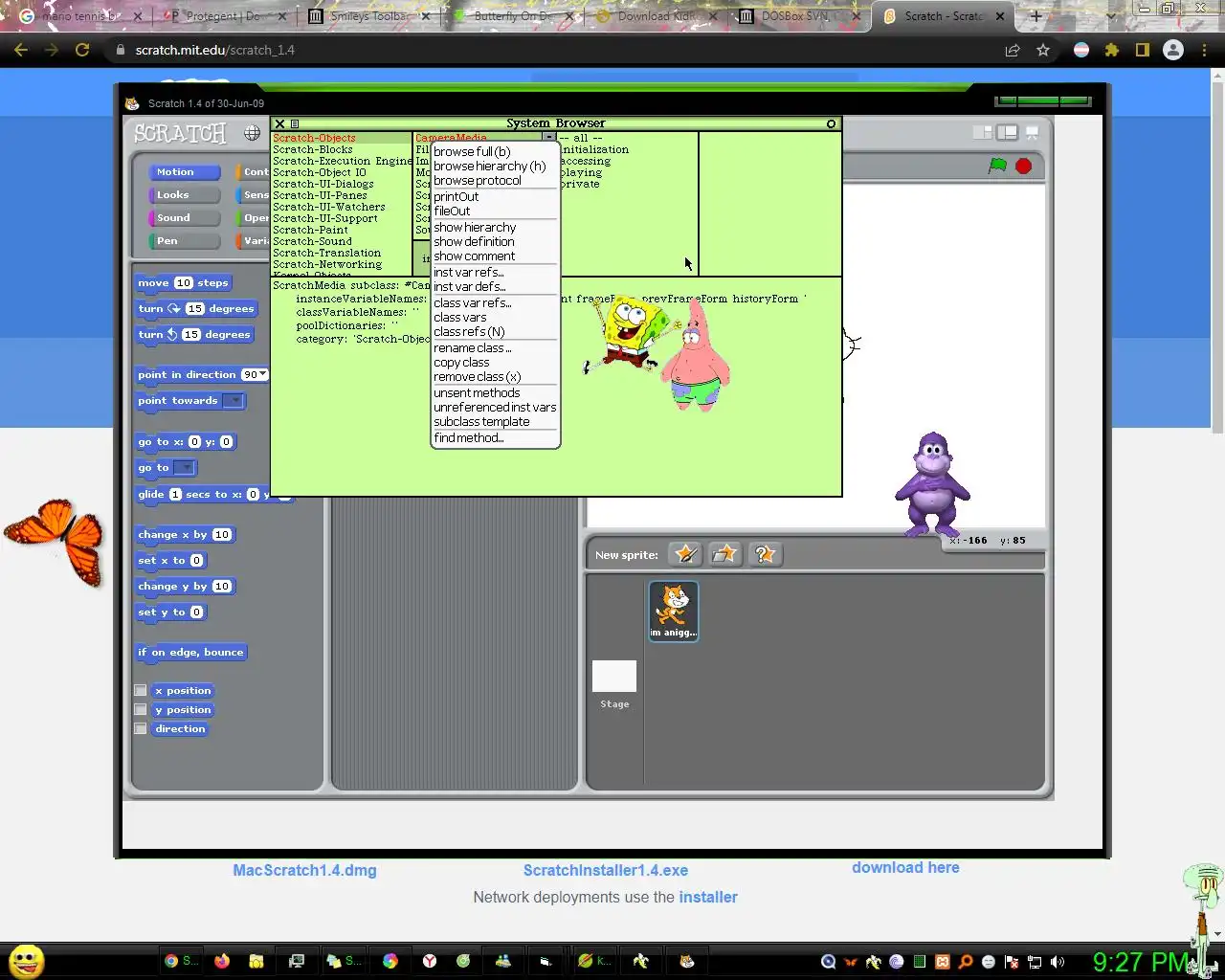Click the share page icon
This screenshot has height=980, width=1225.
[1013, 50]
